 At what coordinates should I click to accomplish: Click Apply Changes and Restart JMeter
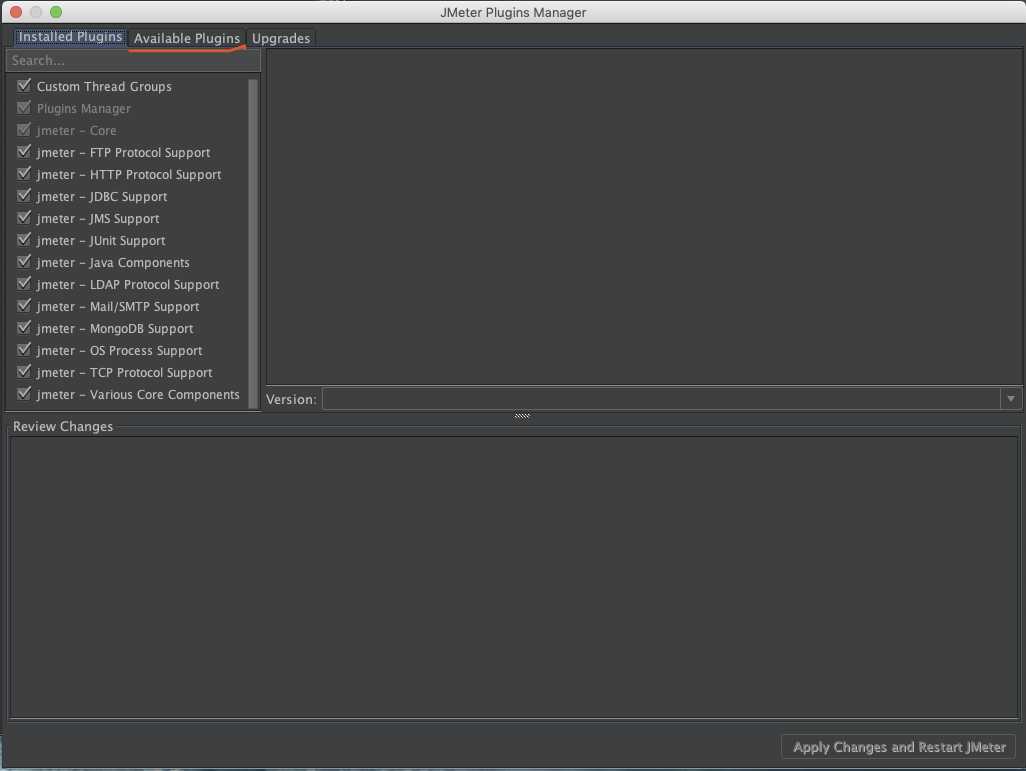click(x=898, y=747)
